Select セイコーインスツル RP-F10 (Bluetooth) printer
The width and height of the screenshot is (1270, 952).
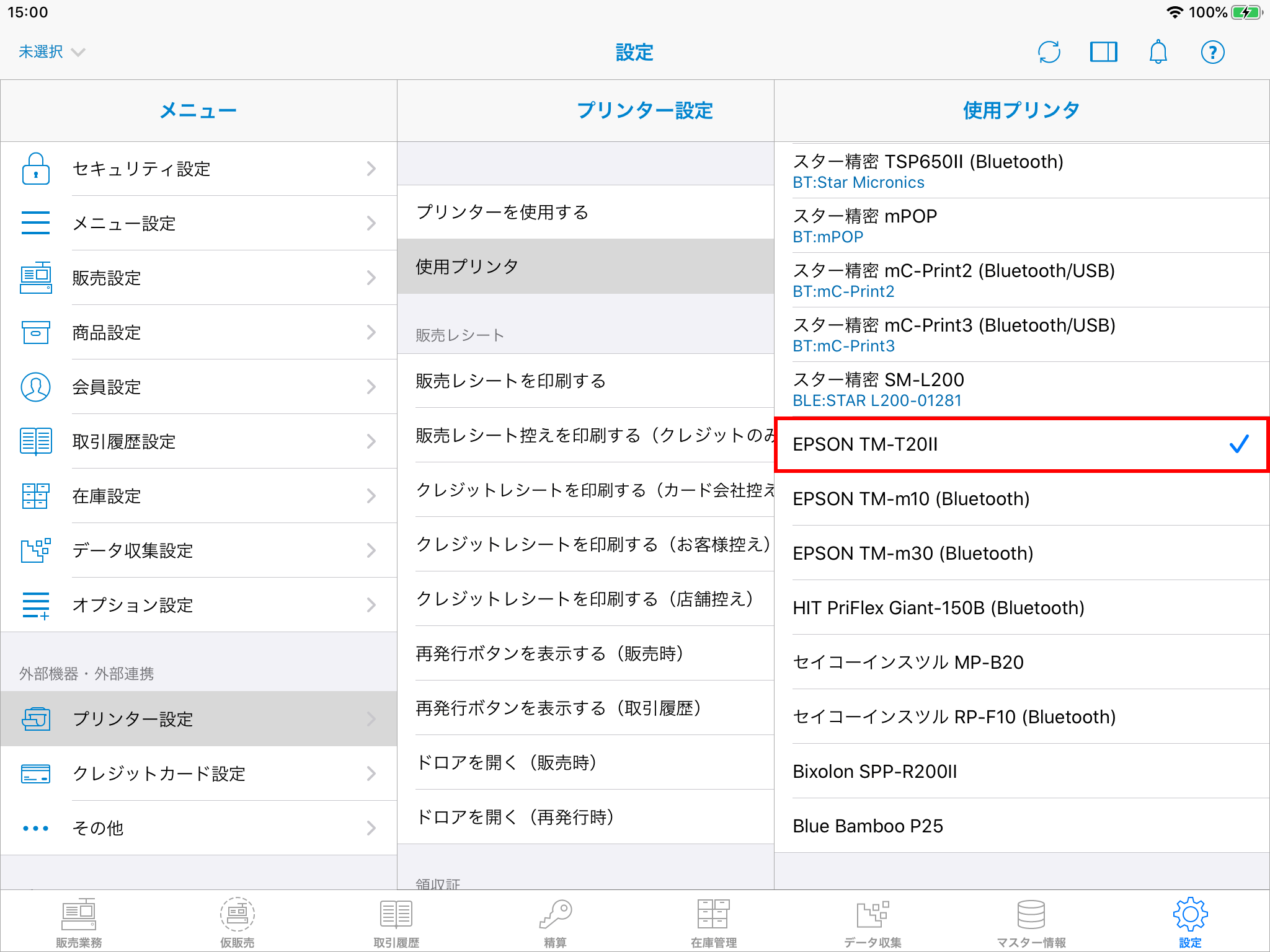(1022, 716)
